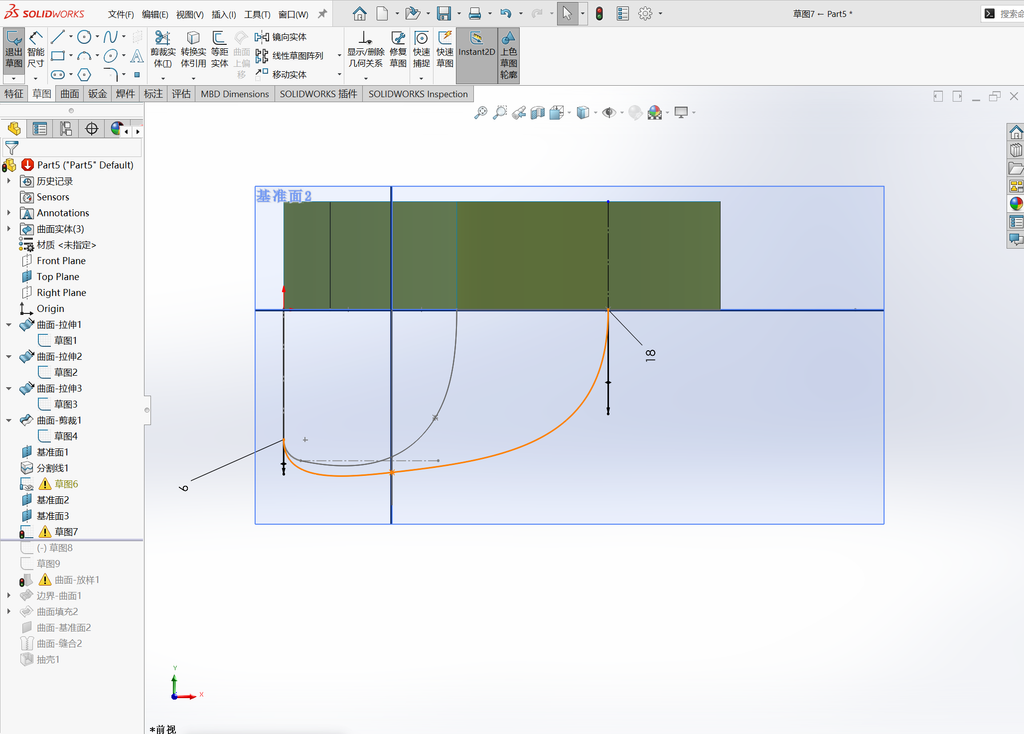Click Repair Sketch (修复草图) tool
This screenshot has width=1024, height=734.
click(x=398, y=49)
